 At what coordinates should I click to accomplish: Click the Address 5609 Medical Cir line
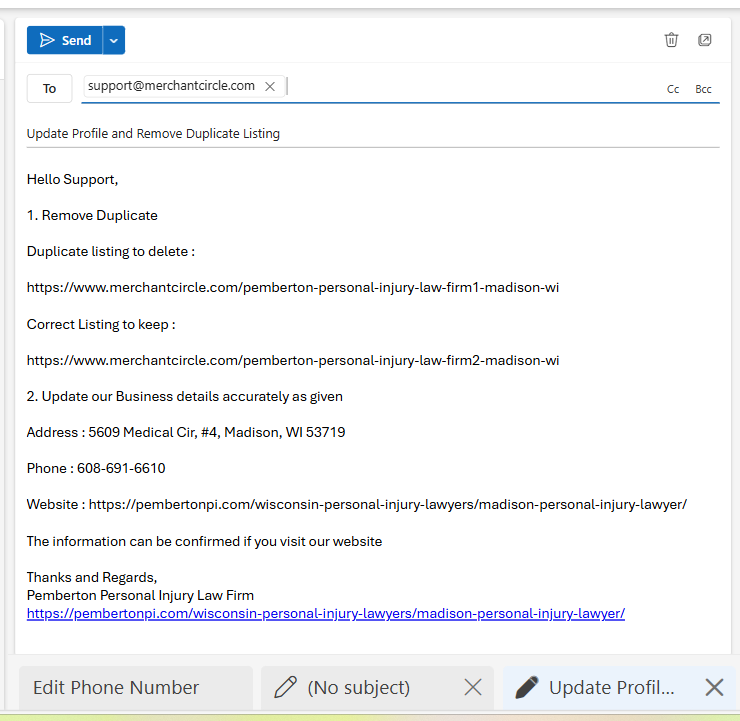(186, 432)
